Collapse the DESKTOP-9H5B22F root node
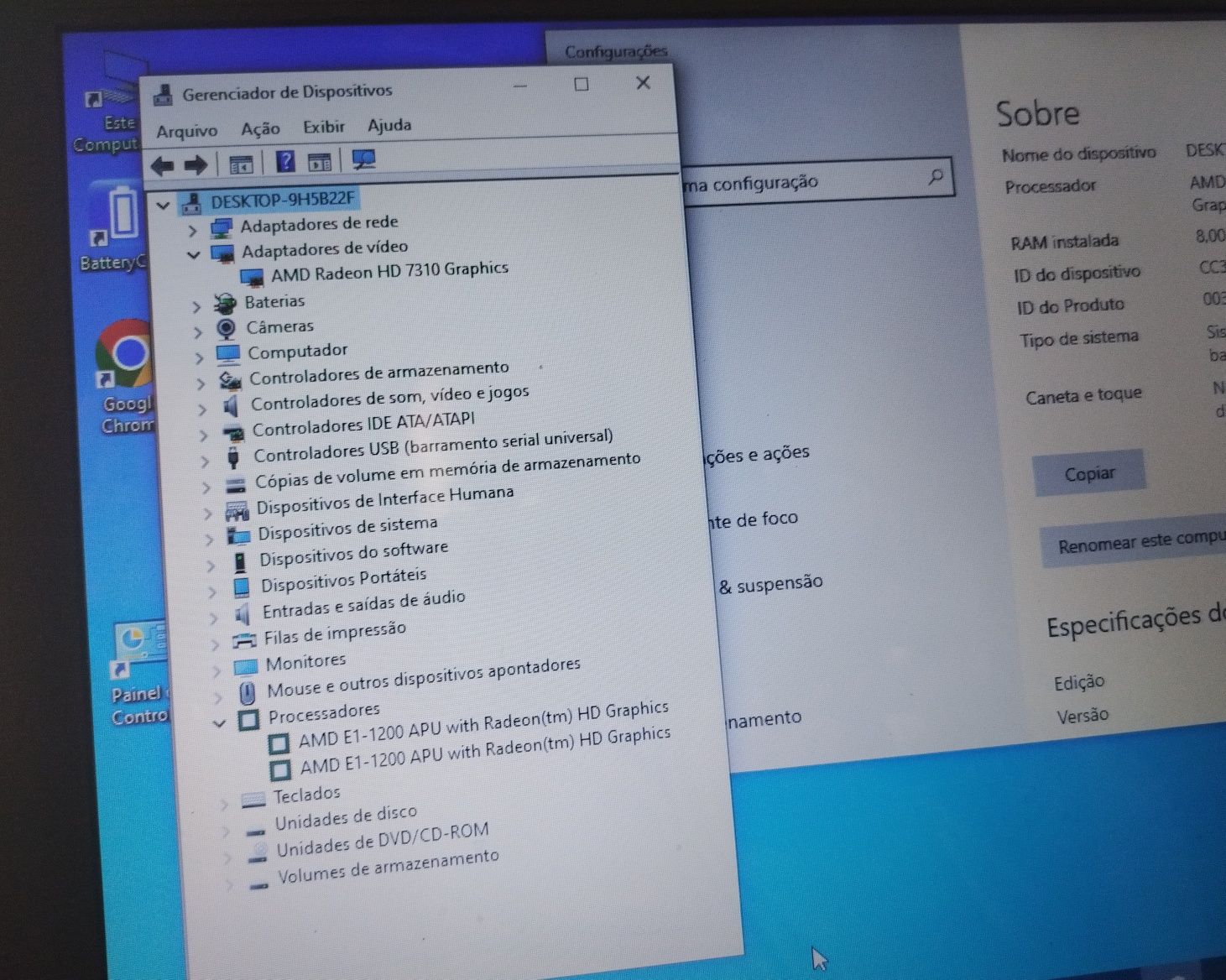 click(x=163, y=204)
